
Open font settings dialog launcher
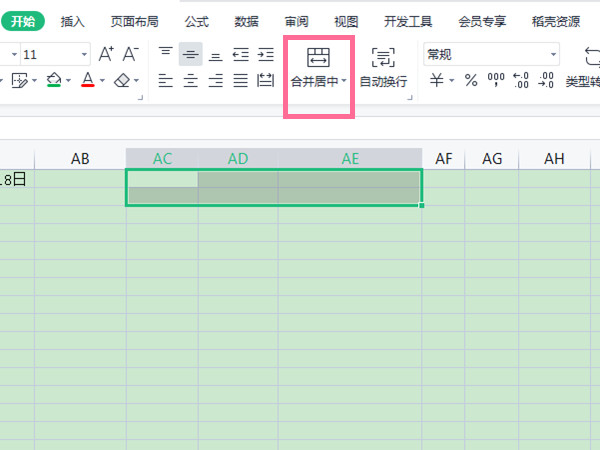(140, 98)
